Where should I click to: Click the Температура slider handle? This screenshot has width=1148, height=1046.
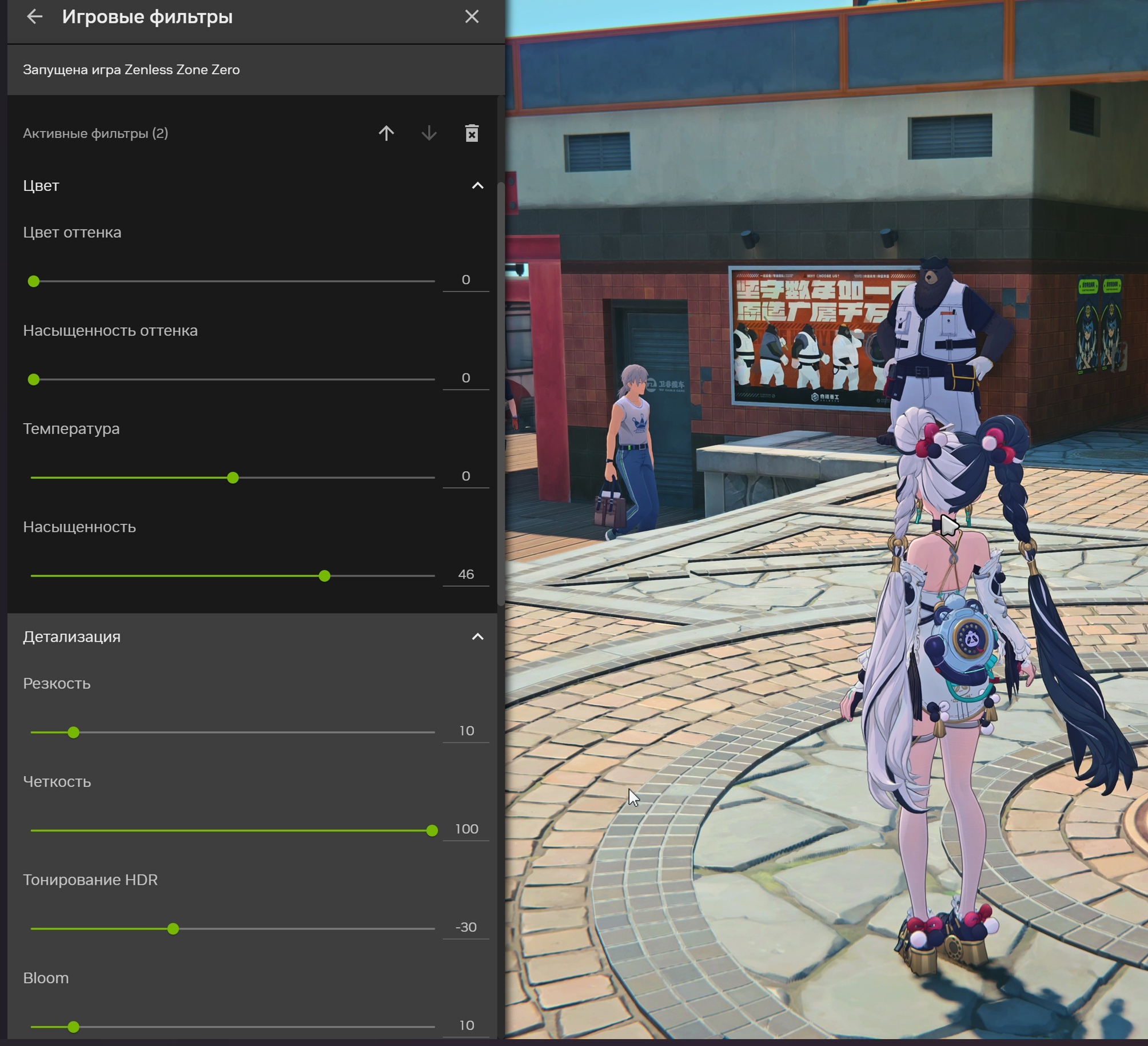point(233,478)
